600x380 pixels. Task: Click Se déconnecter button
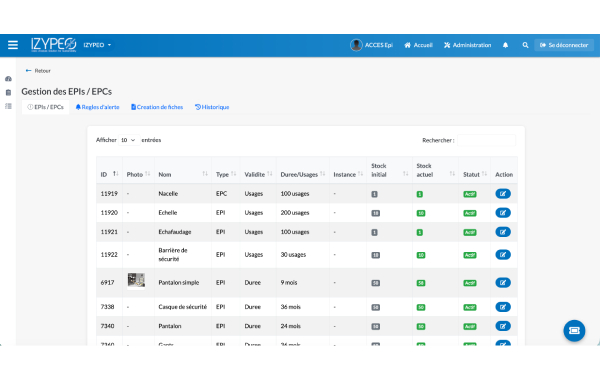564,45
